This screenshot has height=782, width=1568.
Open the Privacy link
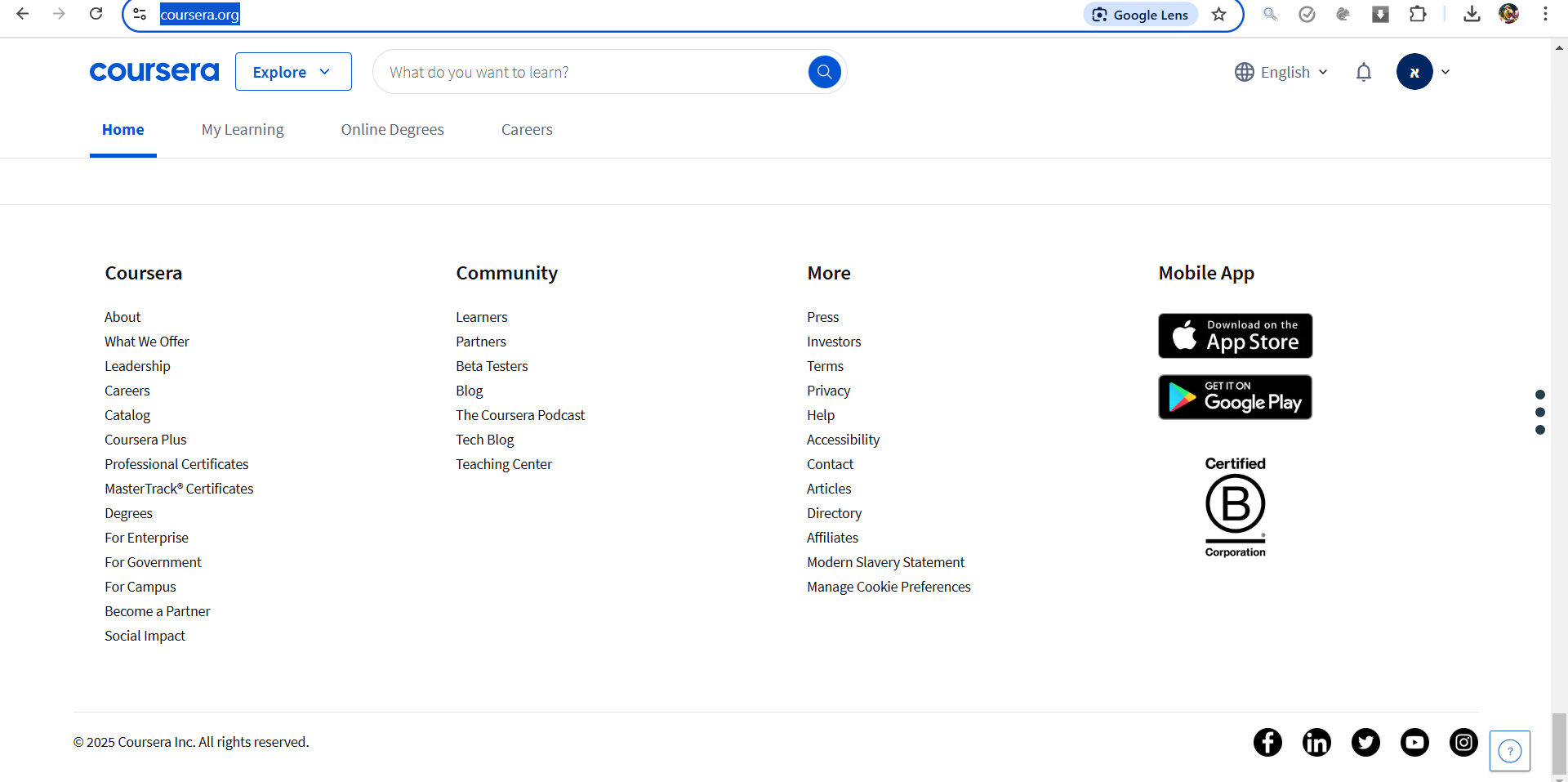coord(829,391)
